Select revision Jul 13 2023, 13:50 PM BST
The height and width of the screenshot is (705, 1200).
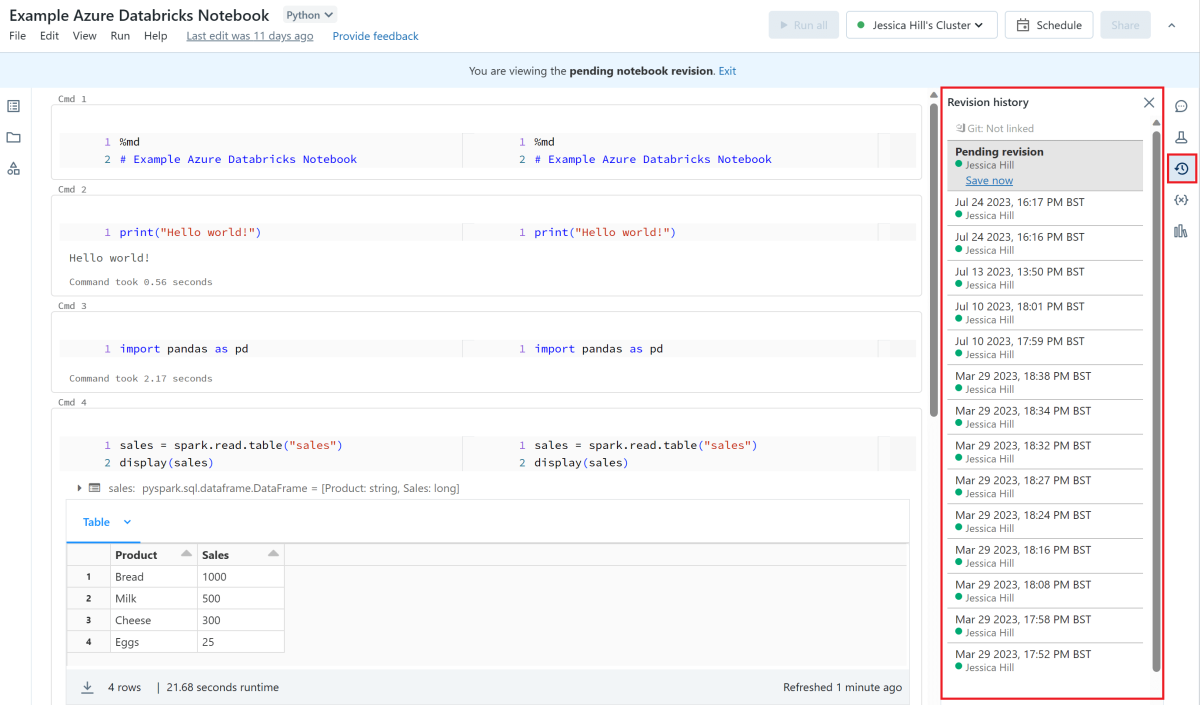click(1045, 278)
